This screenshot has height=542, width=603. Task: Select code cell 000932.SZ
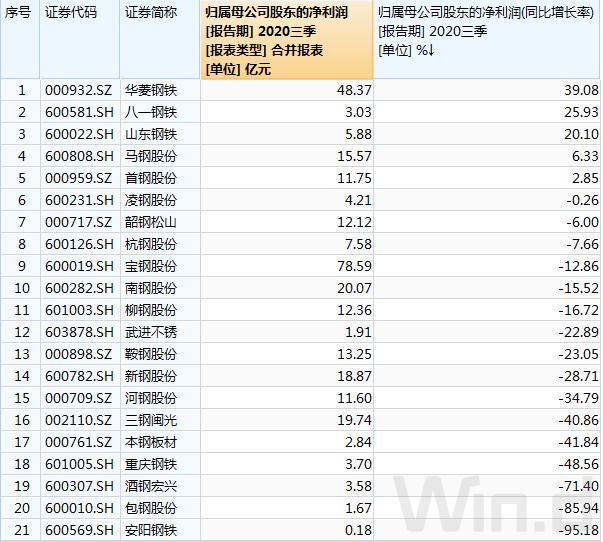pos(78,90)
